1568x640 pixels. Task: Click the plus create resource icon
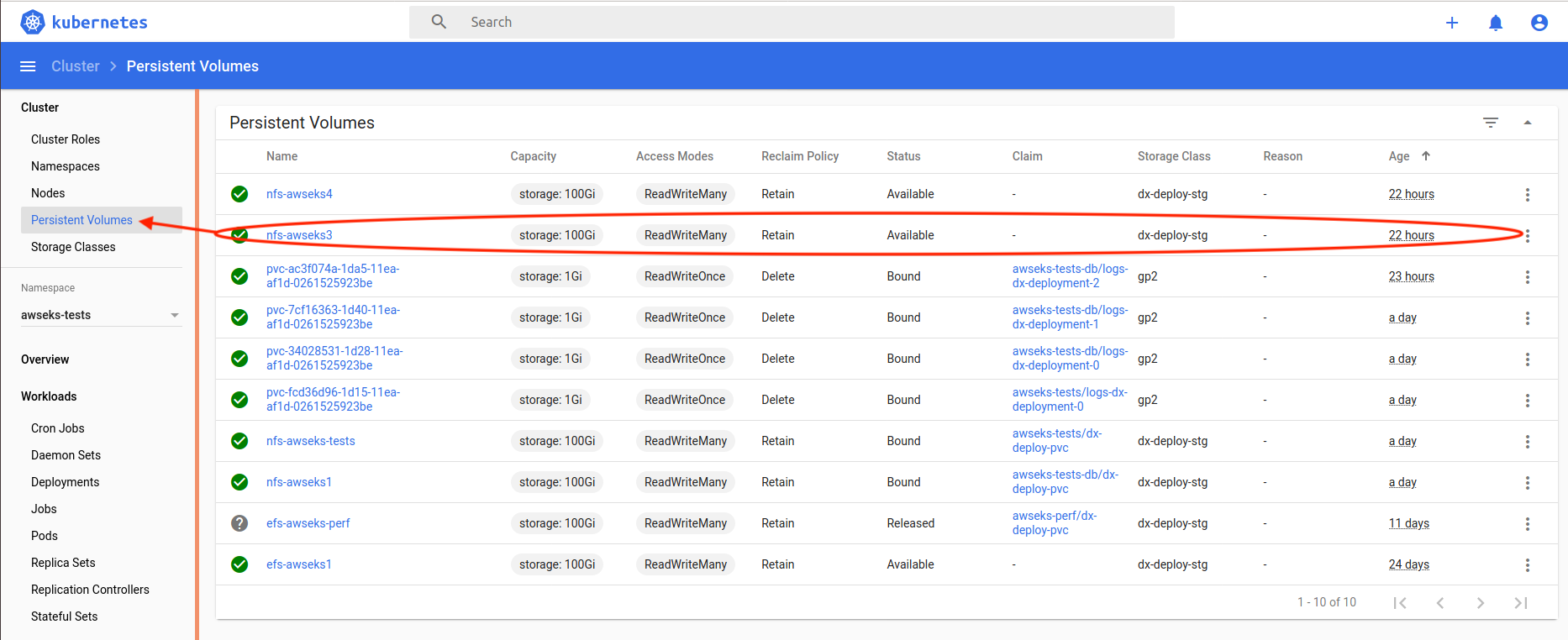click(x=1451, y=23)
